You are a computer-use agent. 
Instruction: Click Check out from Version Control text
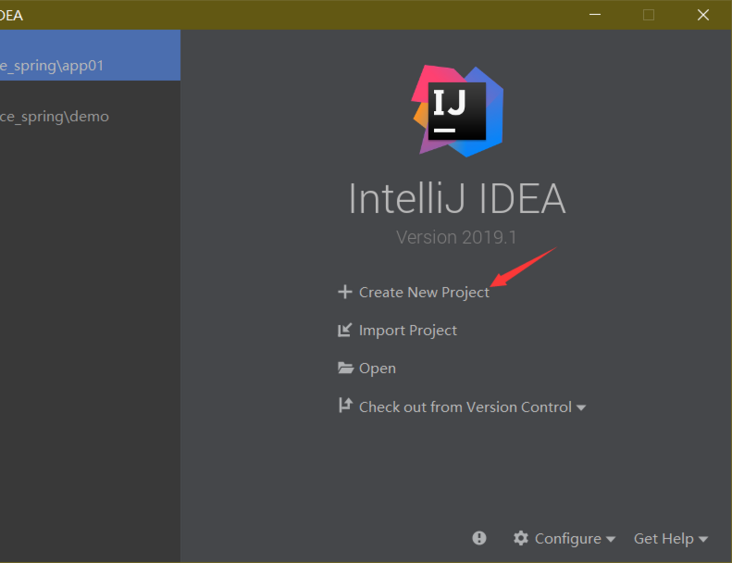pos(465,407)
